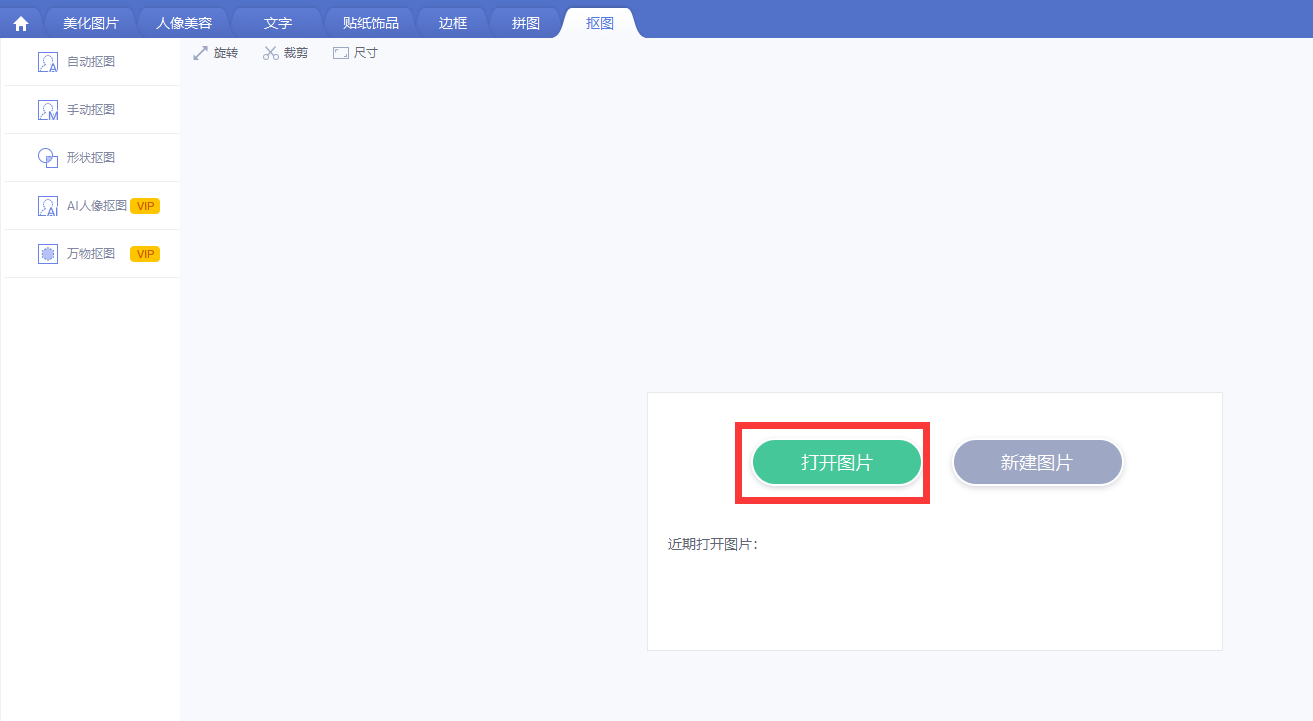Click the Home icon in the tab bar
This screenshot has height=721, width=1313.
(x=21, y=23)
